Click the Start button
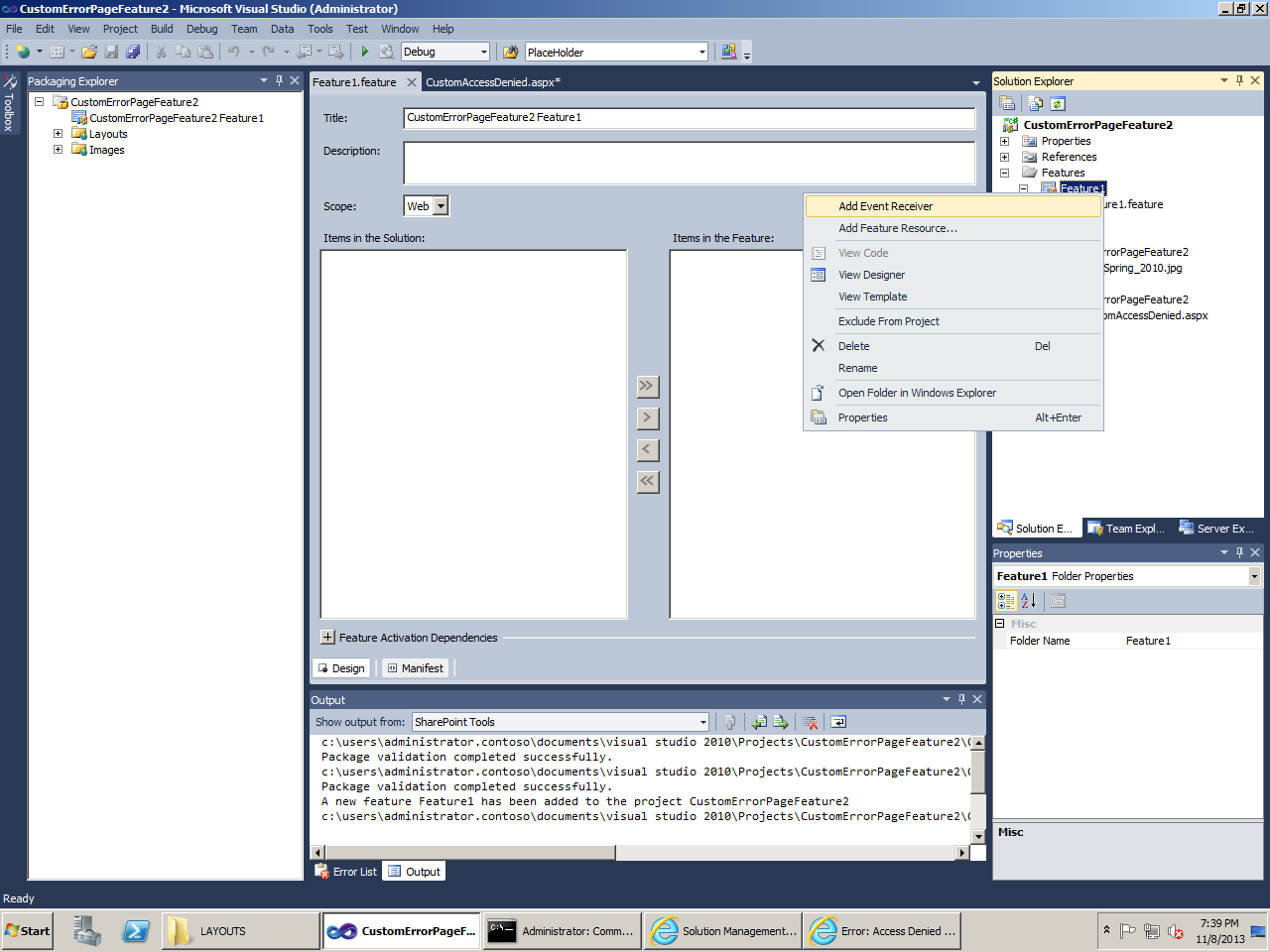Image resolution: width=1270 pixels, height=952 pixels. pyautogui.click(x=27, y=931)
